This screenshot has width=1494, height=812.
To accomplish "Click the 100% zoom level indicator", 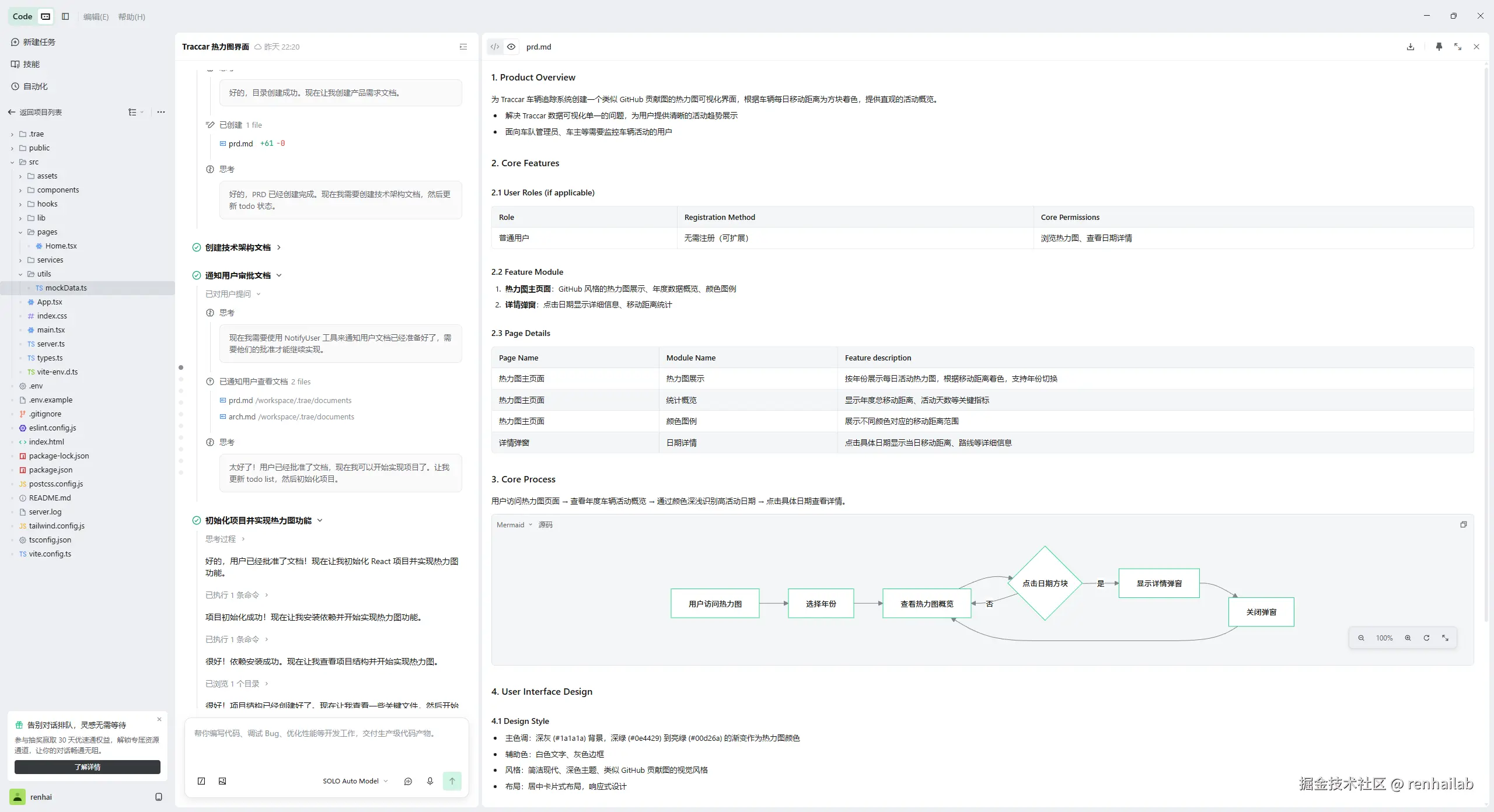I will pos(1384,638).
